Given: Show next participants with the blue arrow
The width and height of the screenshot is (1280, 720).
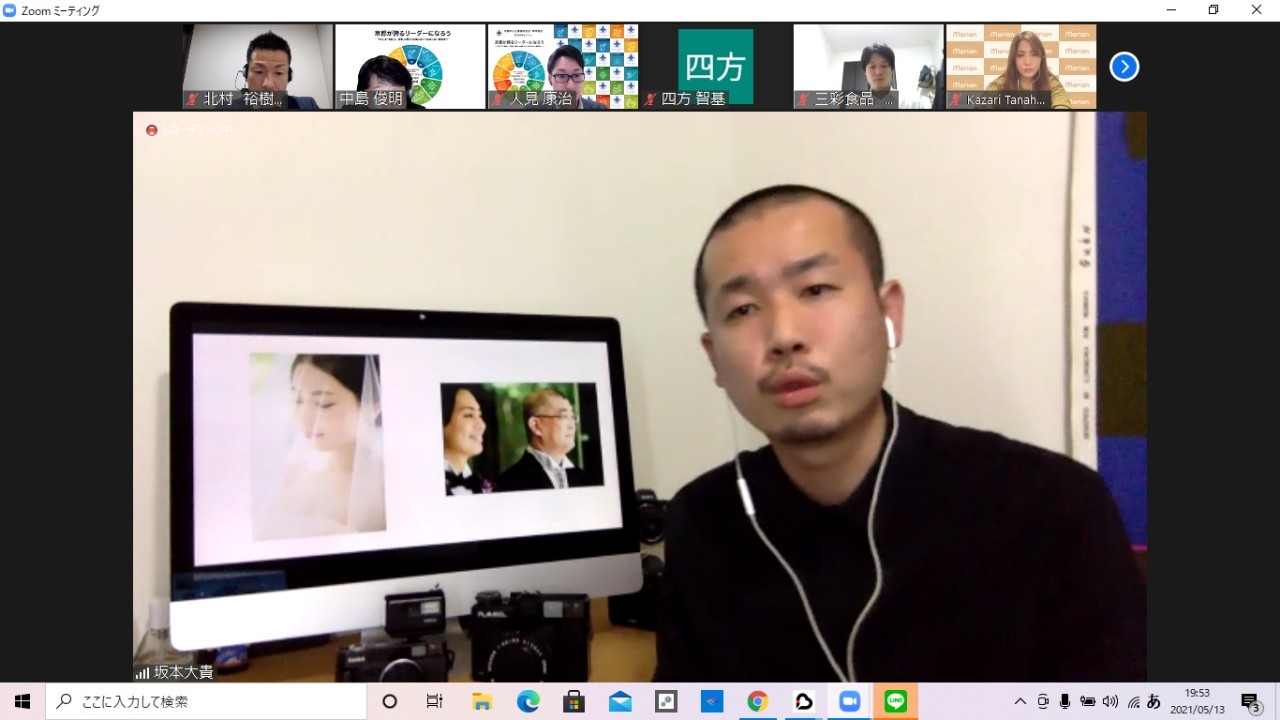Looking at the screenshot, I should tap(1124, 67).
